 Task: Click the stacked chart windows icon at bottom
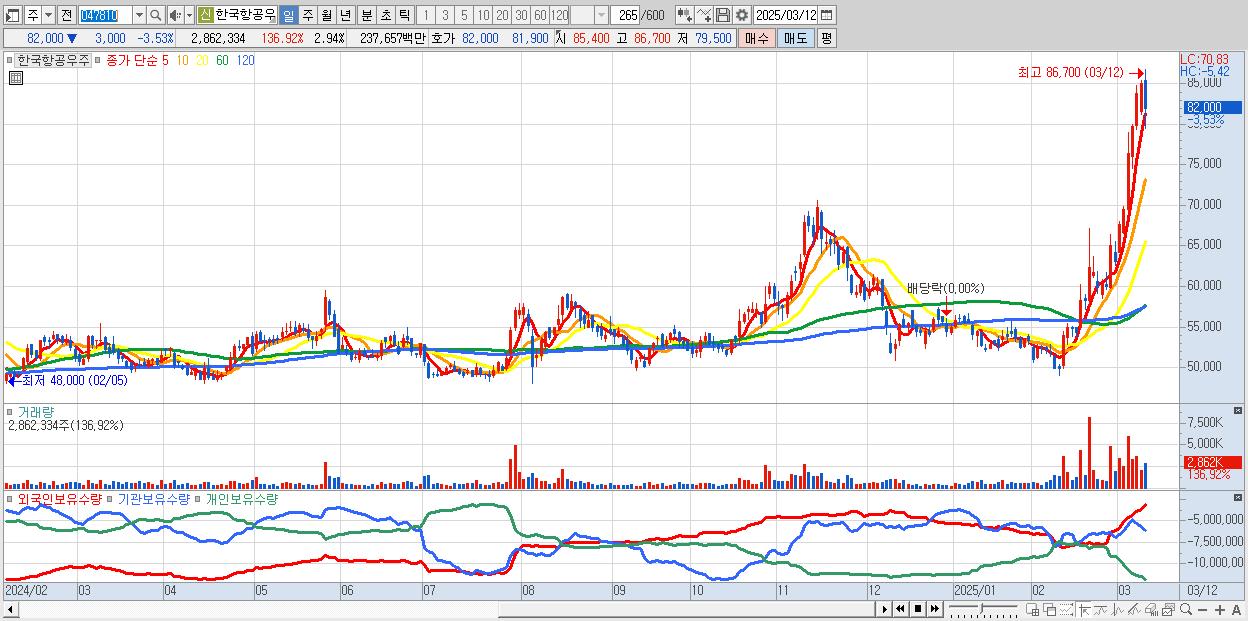pos(1168,609)
